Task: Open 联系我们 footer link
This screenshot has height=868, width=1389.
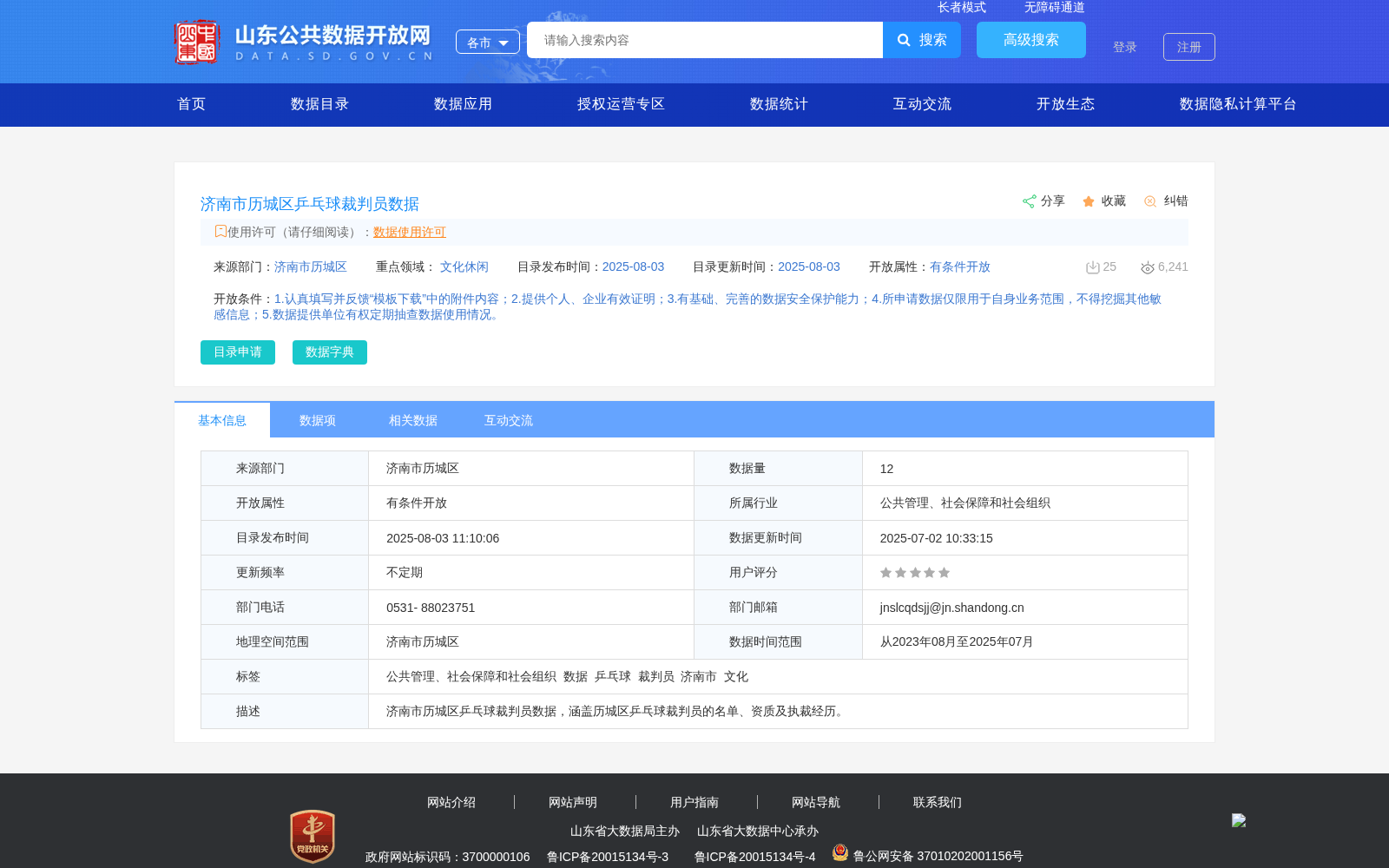Action: 938,803
